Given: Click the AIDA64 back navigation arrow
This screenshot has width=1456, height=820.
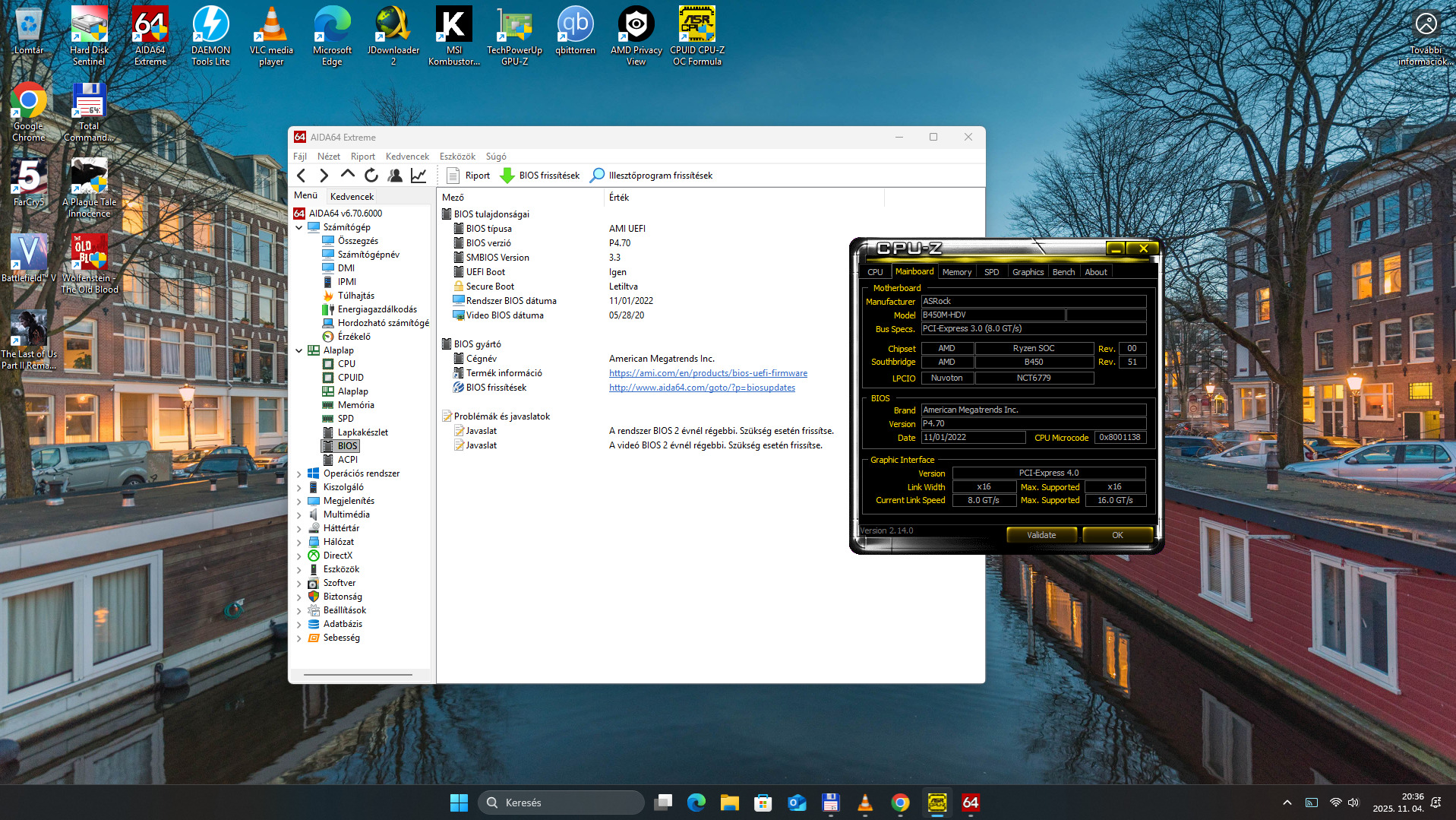Looking at the screenshot, I should 302,176.
